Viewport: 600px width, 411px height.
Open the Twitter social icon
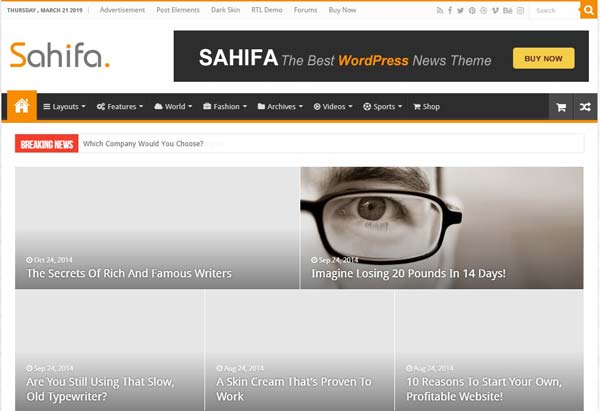coord(460,10)
